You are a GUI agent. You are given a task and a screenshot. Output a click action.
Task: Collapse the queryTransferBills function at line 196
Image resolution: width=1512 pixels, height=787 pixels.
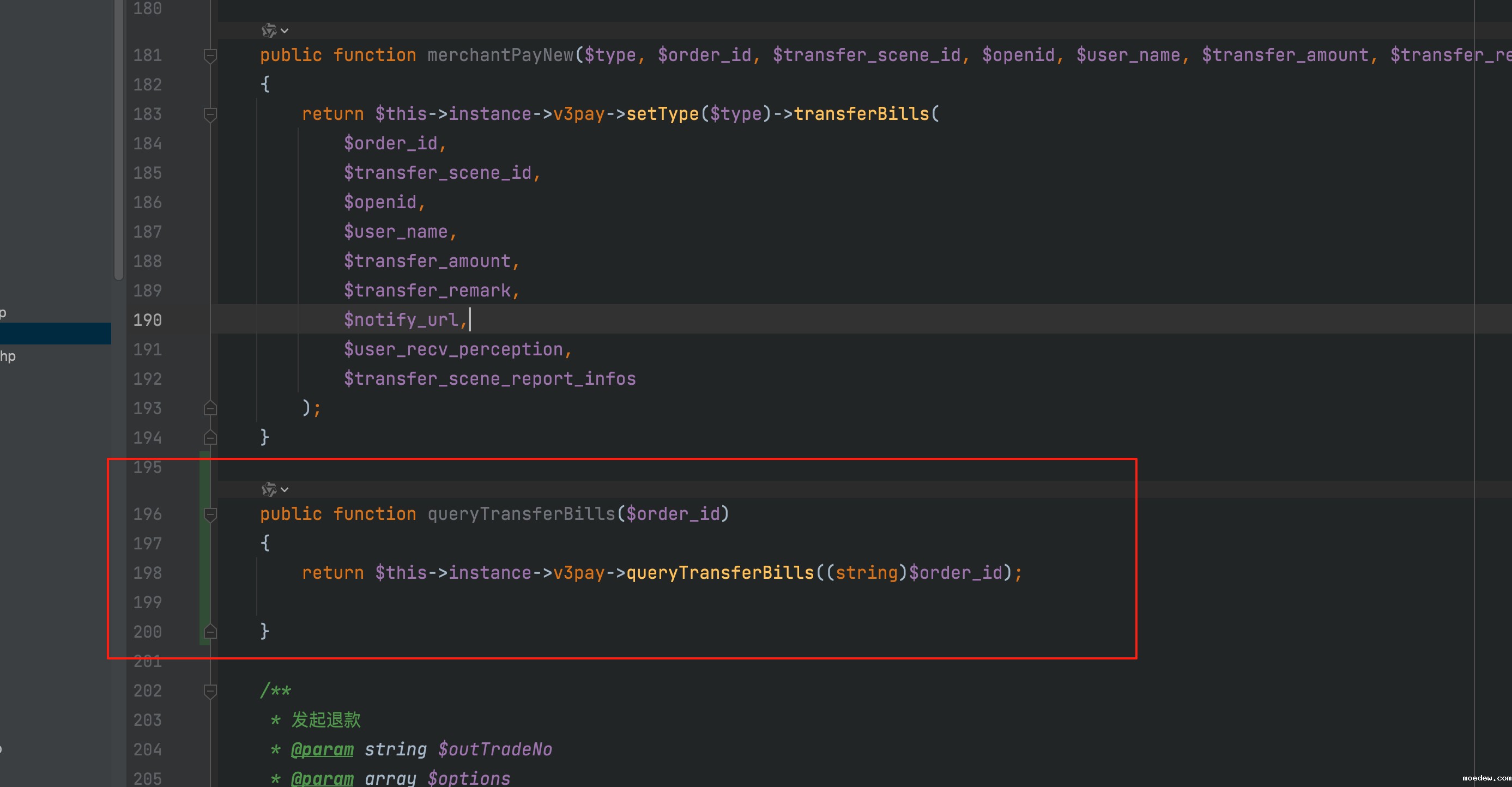[x=210, y=514]
